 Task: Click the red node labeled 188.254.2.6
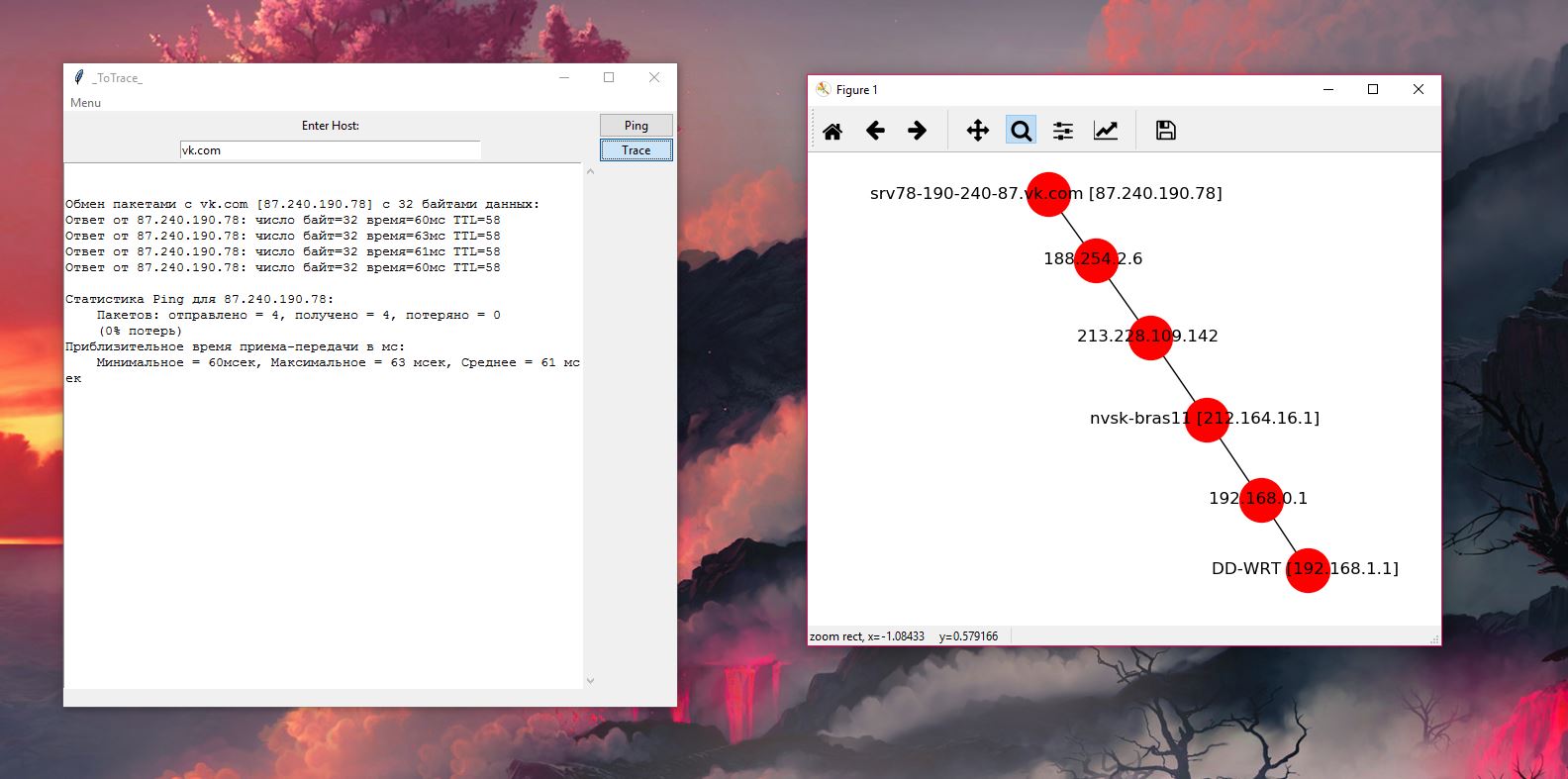point(1096,260)
